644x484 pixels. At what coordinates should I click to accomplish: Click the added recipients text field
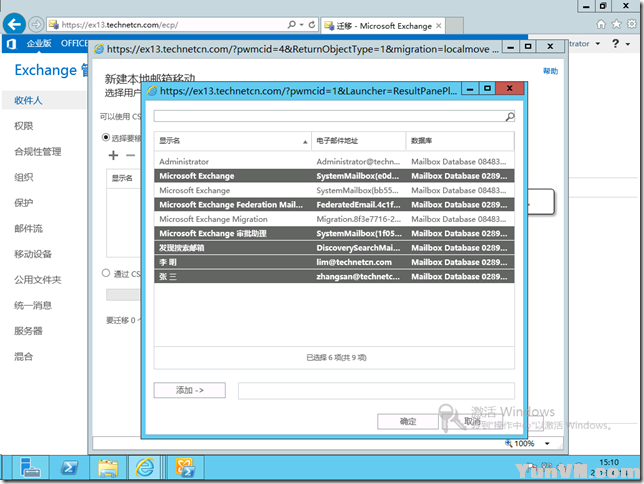(376, 391)
